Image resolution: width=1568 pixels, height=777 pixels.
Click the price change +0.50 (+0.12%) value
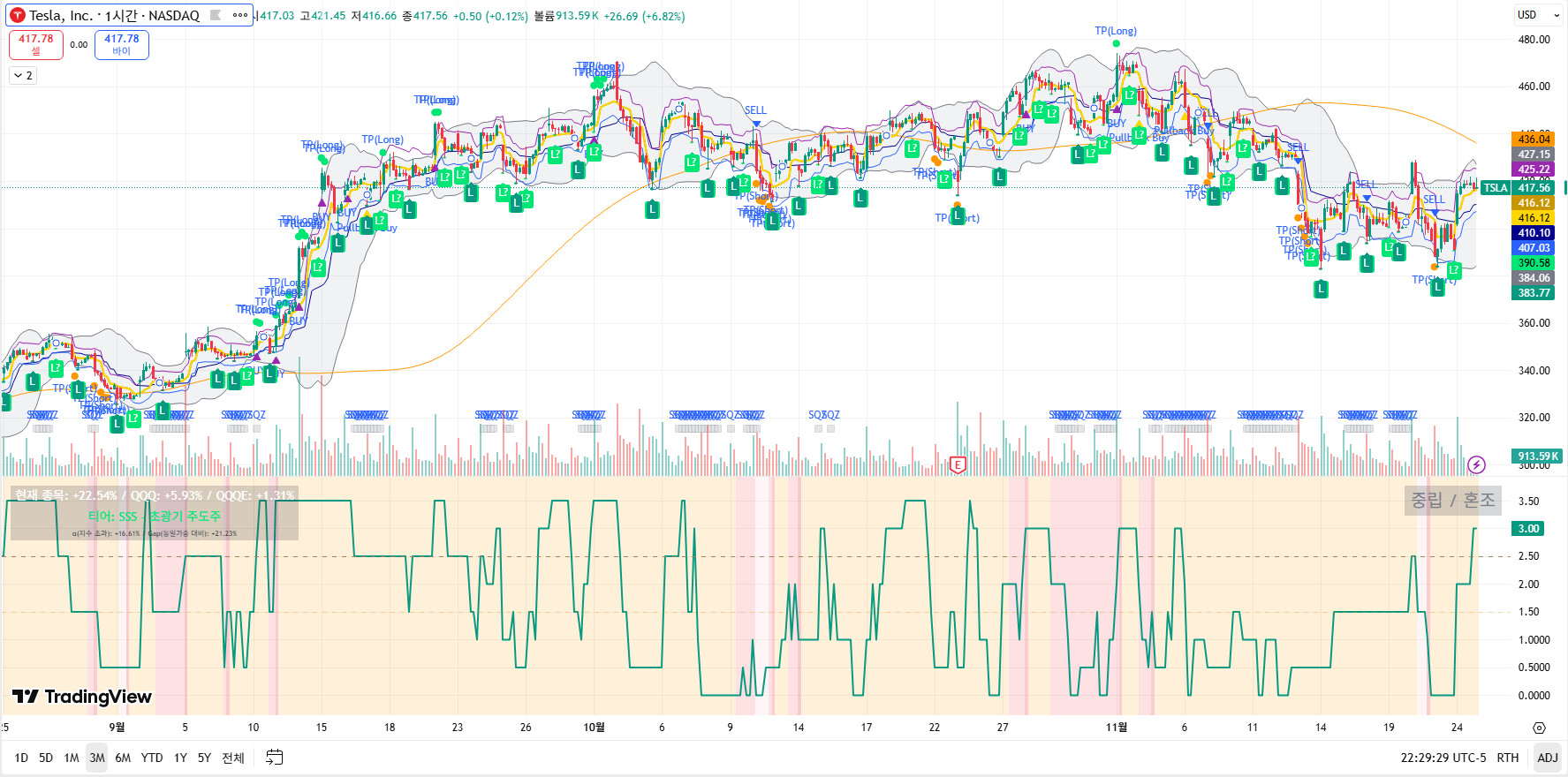(x=490, y=16)
